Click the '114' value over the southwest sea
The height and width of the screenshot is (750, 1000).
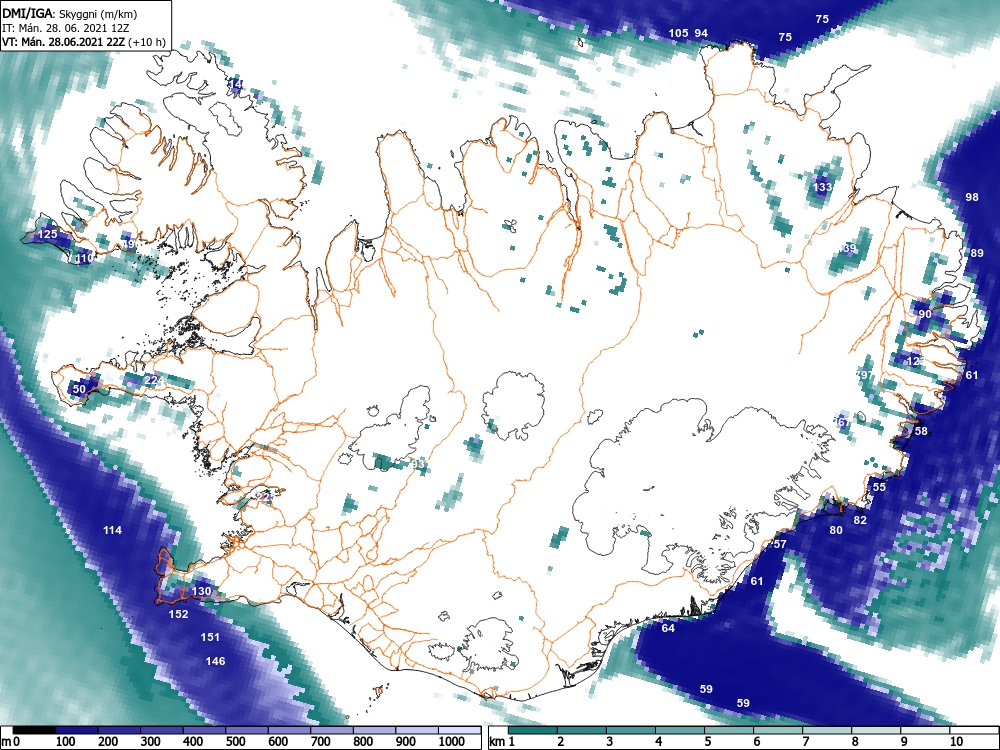click(x=112, y=530)
